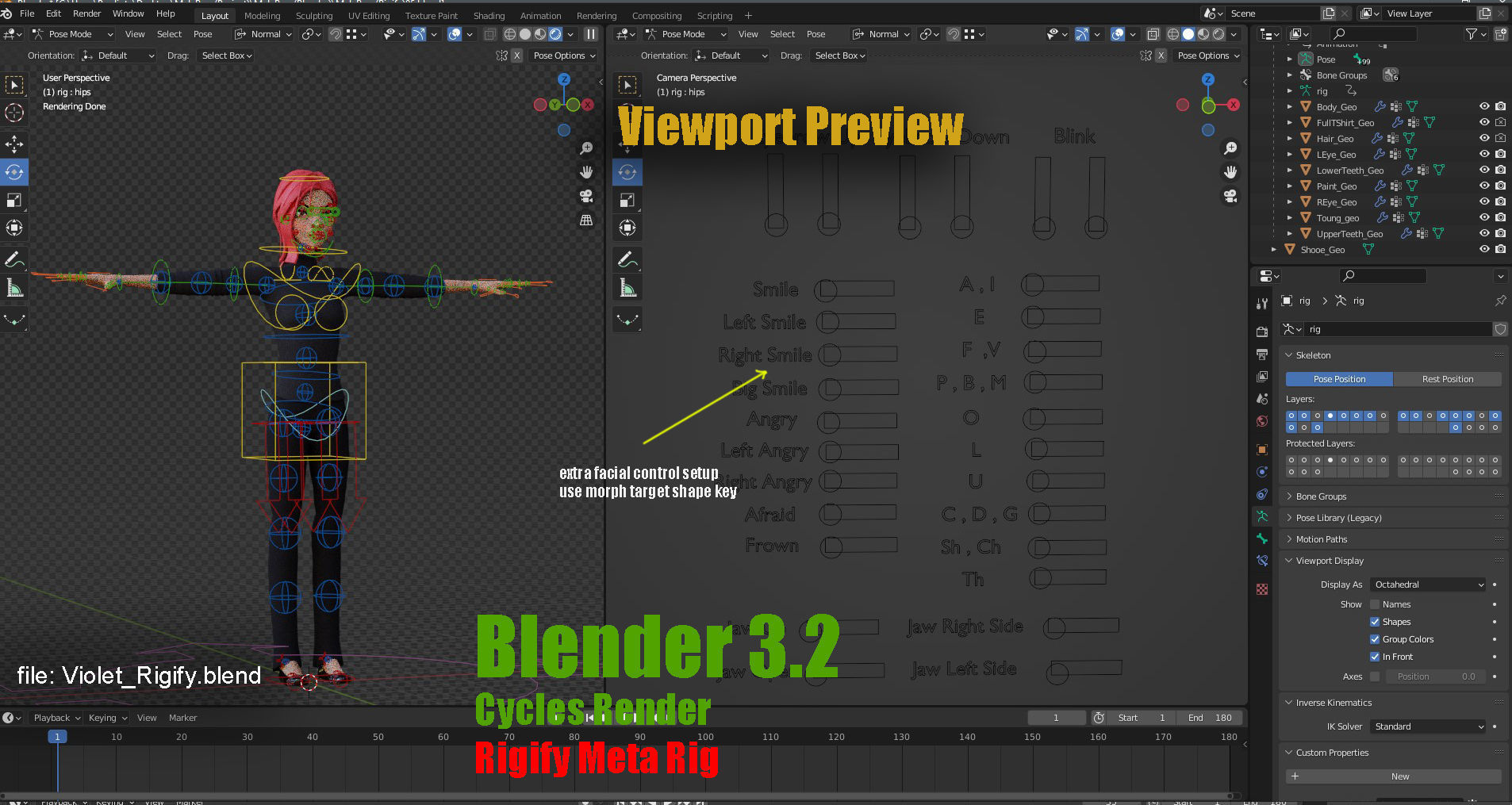The image size is (1512, 805).
Task: Pick the Annotate tool in left viewport
Action: [14, 259]
